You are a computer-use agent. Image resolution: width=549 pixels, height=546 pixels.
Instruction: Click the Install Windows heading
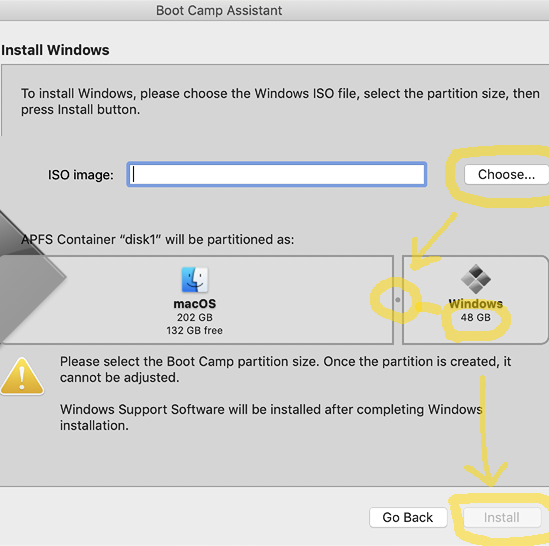tap(55, 50)
